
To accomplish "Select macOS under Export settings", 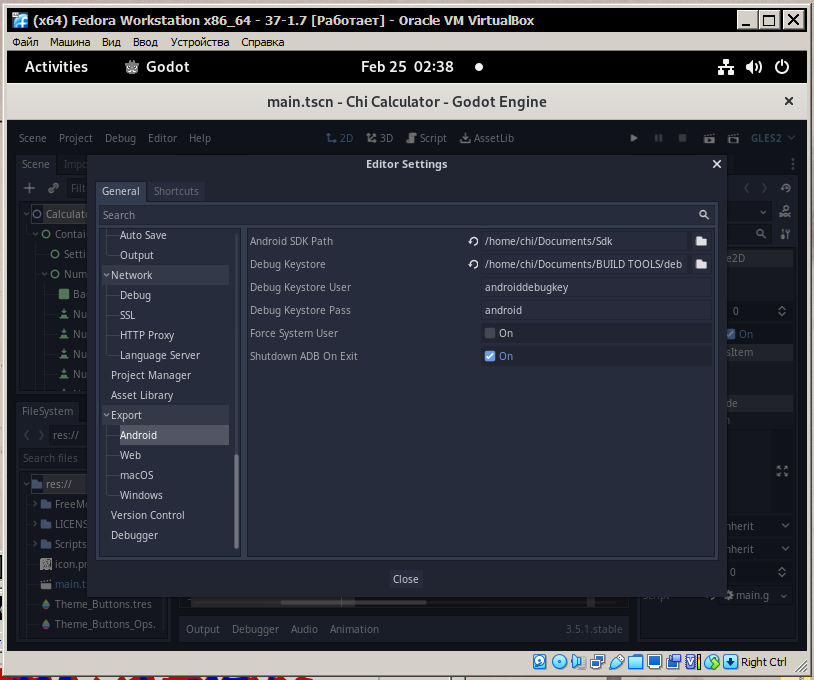I will (x=137, y=475).
